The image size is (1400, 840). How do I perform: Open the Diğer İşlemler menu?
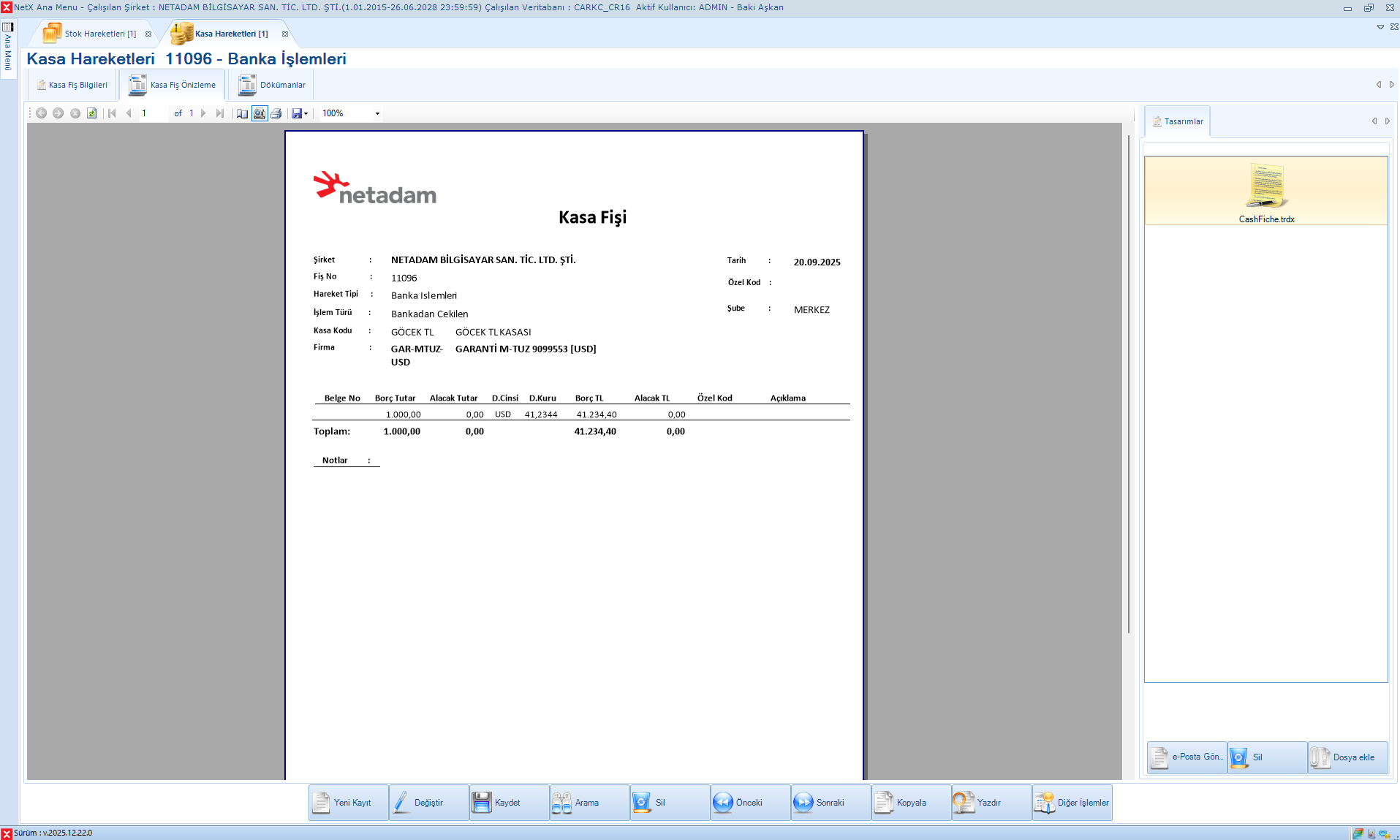click(1072, 803)
